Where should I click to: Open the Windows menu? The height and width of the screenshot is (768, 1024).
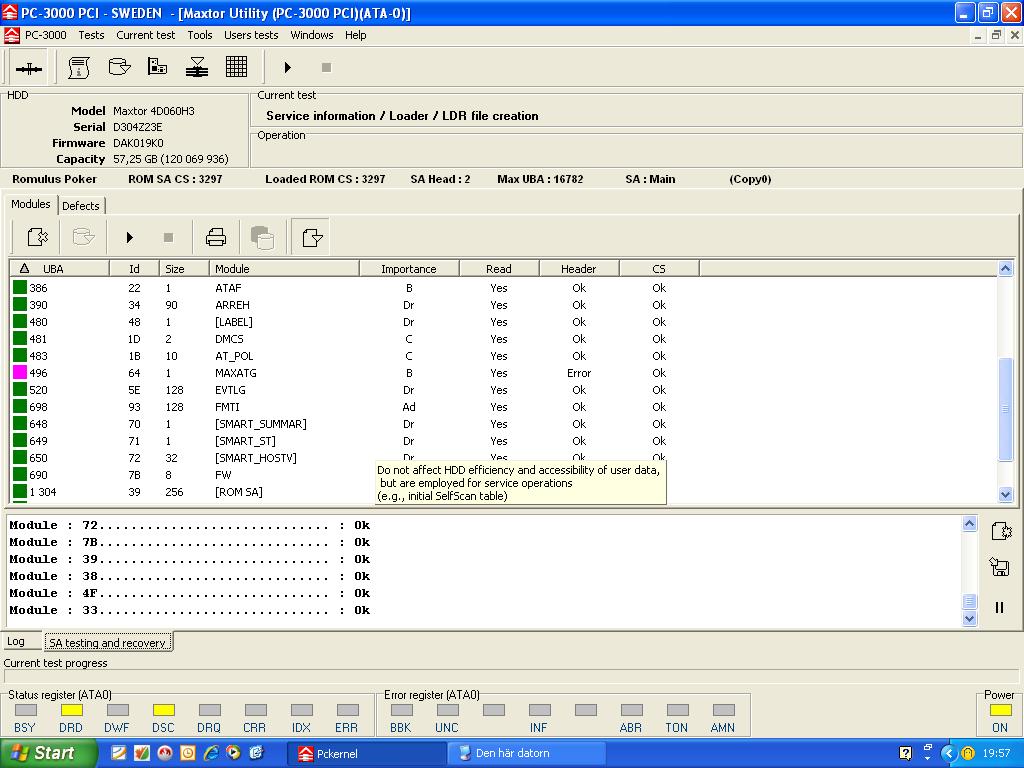[x=312, y=35]
